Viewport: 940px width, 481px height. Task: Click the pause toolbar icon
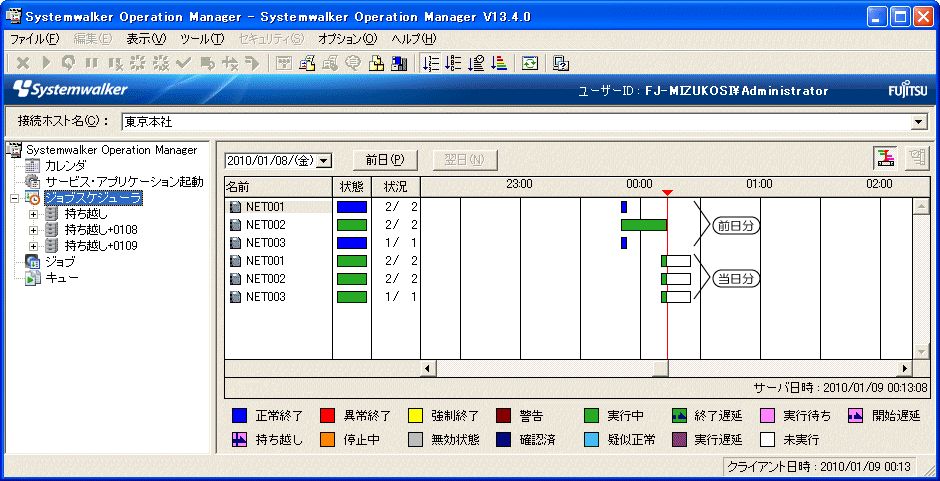[x=92, y=63]
